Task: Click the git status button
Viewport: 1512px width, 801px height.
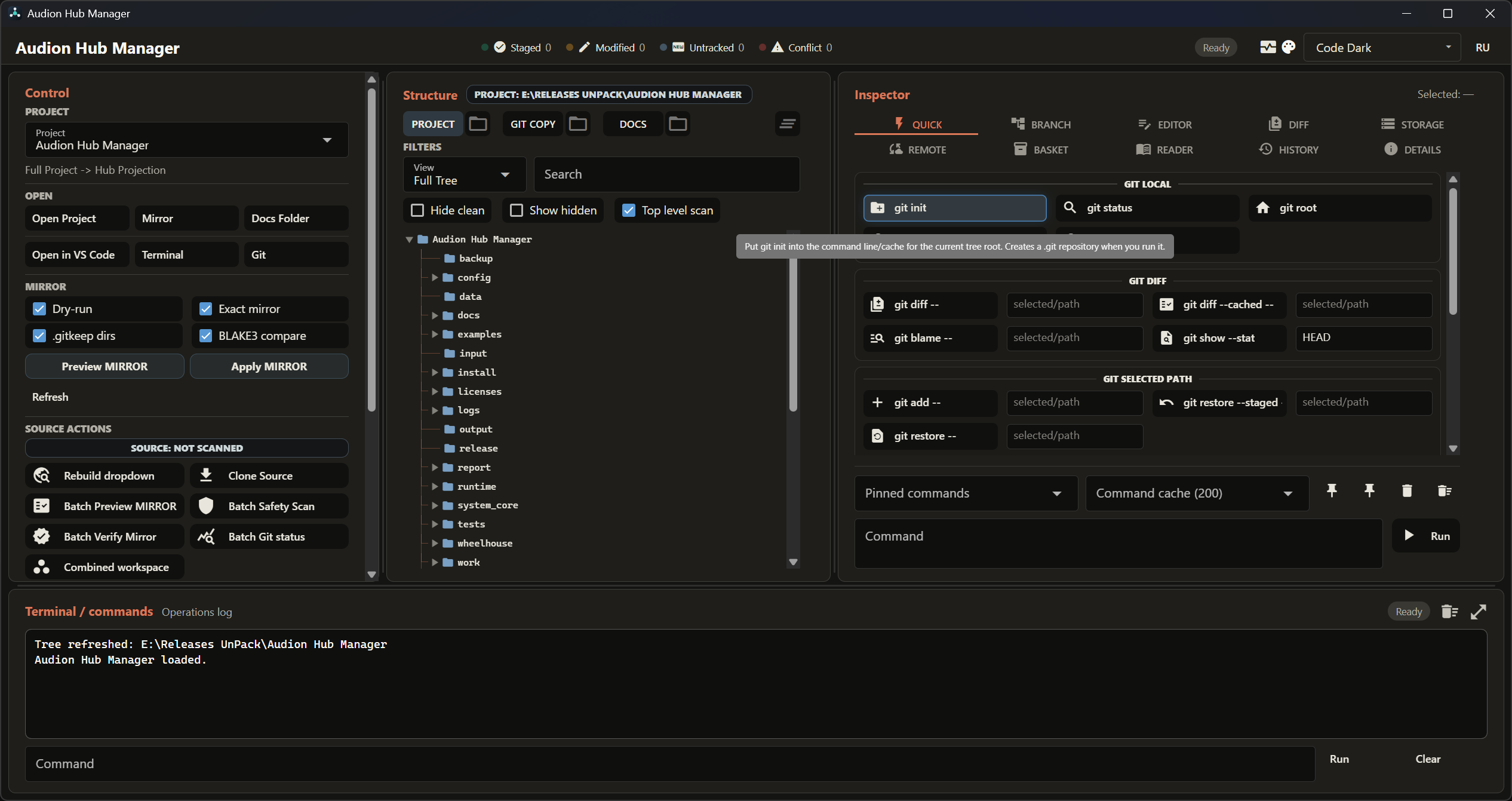Action: (x=1147, y=208)
